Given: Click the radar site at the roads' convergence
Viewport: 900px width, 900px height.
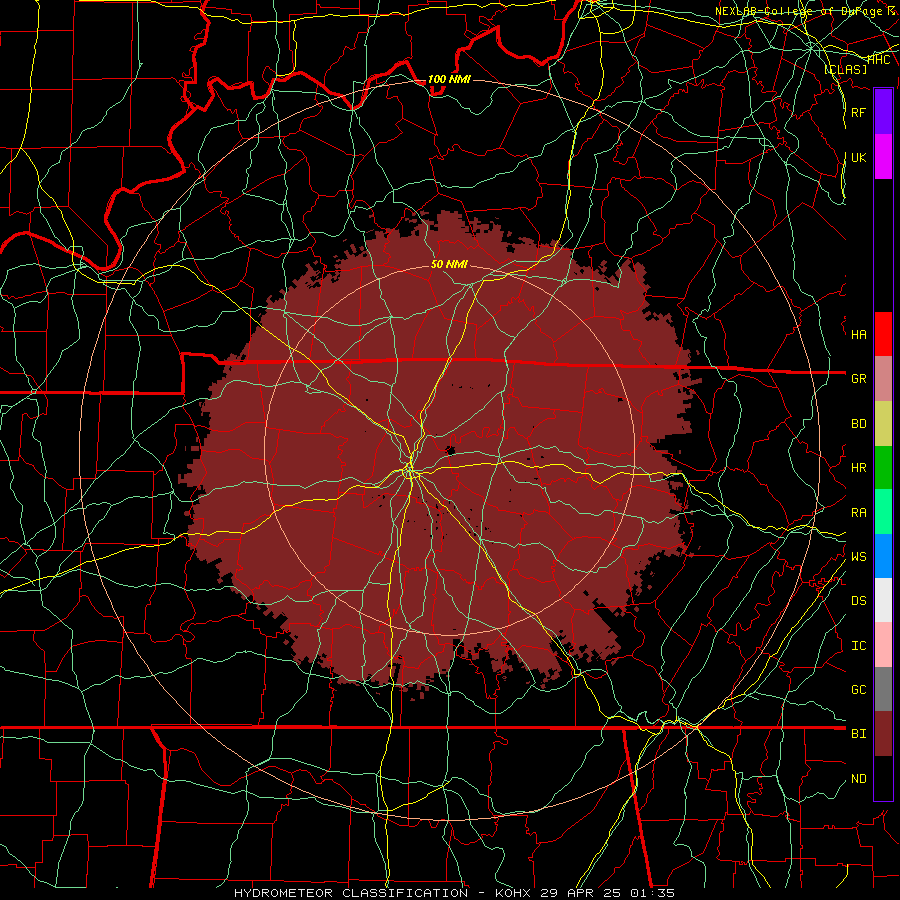Looking at the screenshot, I should tap(410, 472).
